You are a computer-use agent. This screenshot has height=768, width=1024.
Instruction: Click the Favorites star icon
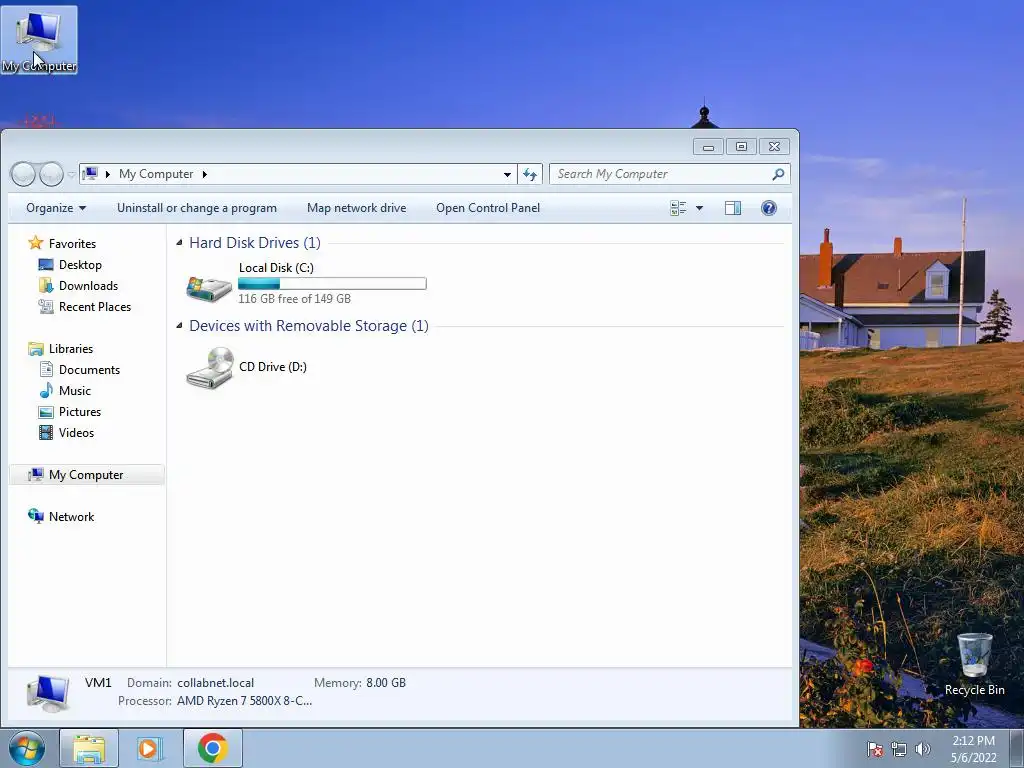35,243
